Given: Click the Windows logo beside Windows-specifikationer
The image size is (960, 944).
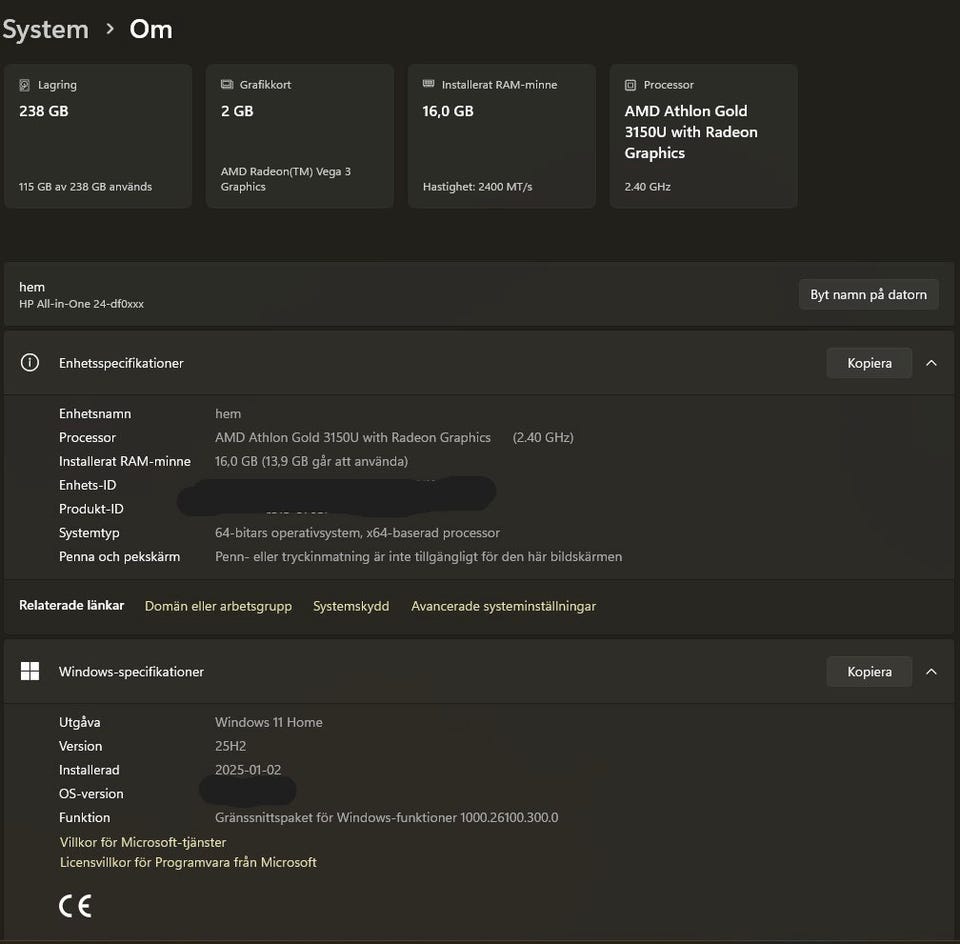Looking at the screenshot, I should [30, 671].
